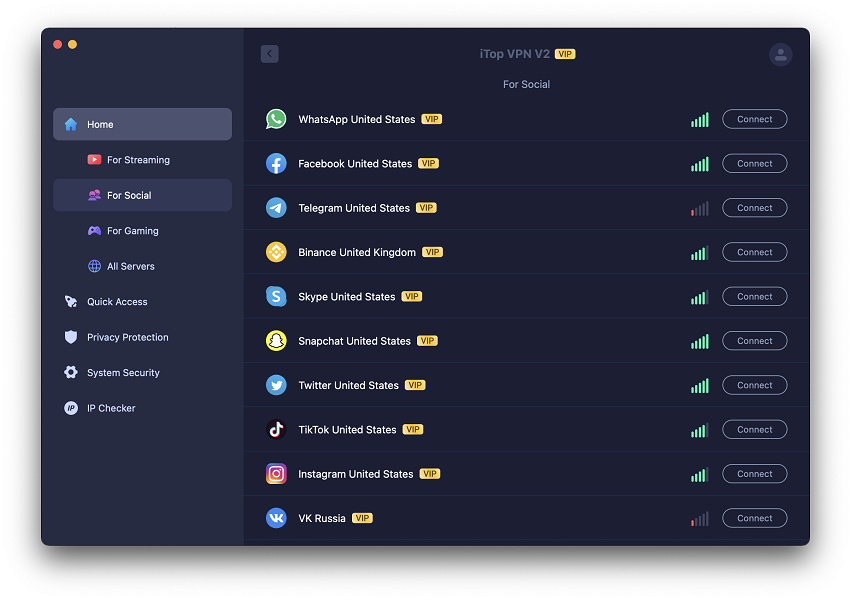Click the Snapchat ghost icon
Screen dimensions: 851x600
pyautogui.click(x=276, y=341)
